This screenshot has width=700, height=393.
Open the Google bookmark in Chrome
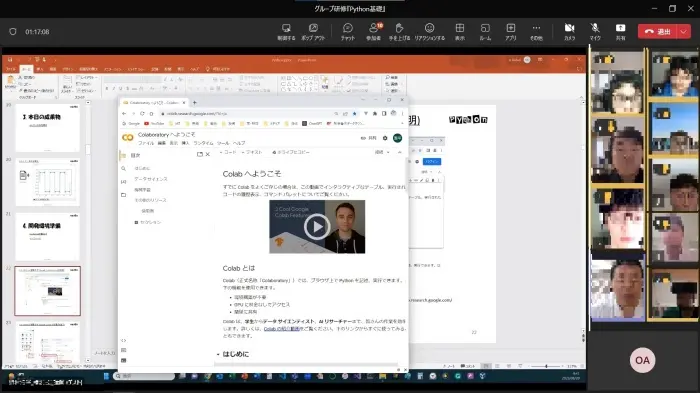click(x=131, y=123)
